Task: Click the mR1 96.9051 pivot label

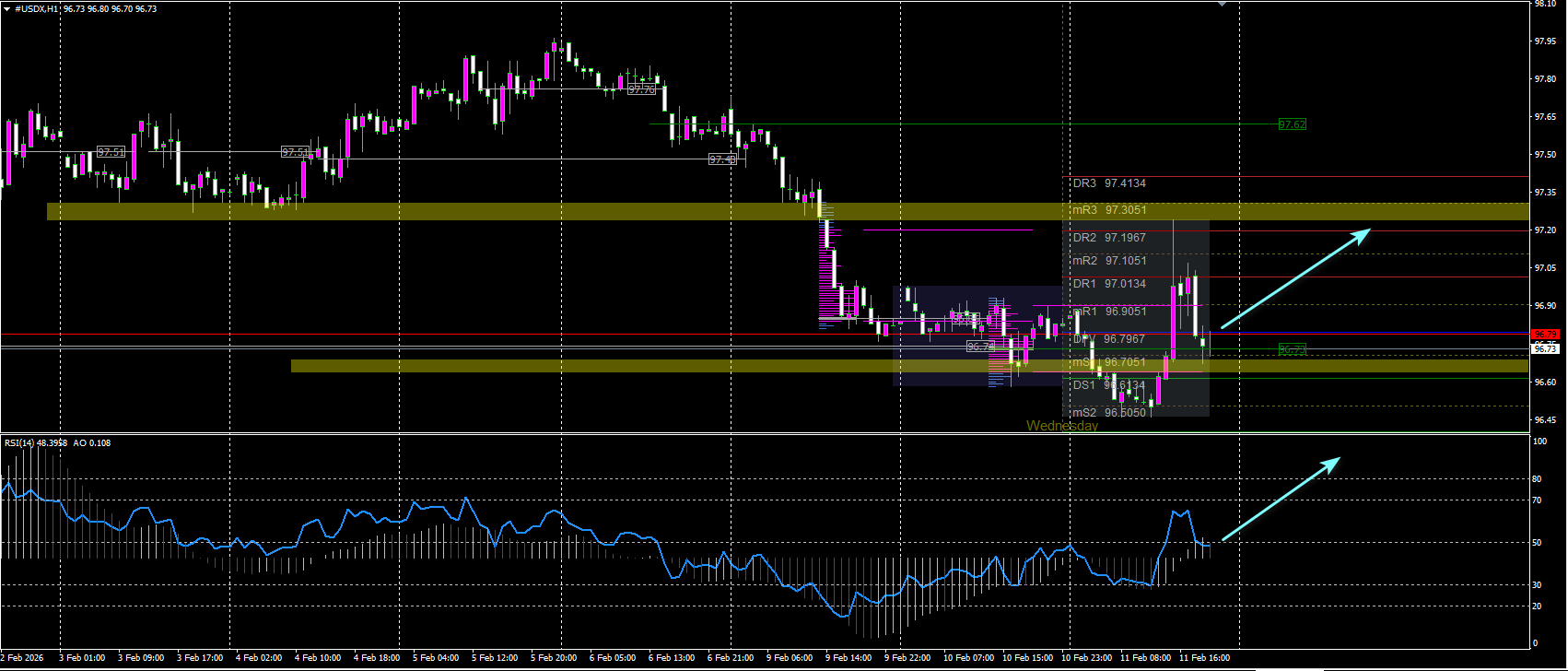Action: (1109, 312)
